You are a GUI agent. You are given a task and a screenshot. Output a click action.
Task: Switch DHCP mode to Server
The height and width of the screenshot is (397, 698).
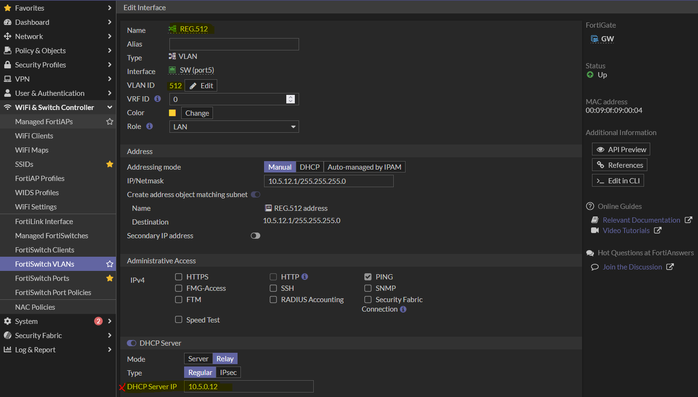198,359
